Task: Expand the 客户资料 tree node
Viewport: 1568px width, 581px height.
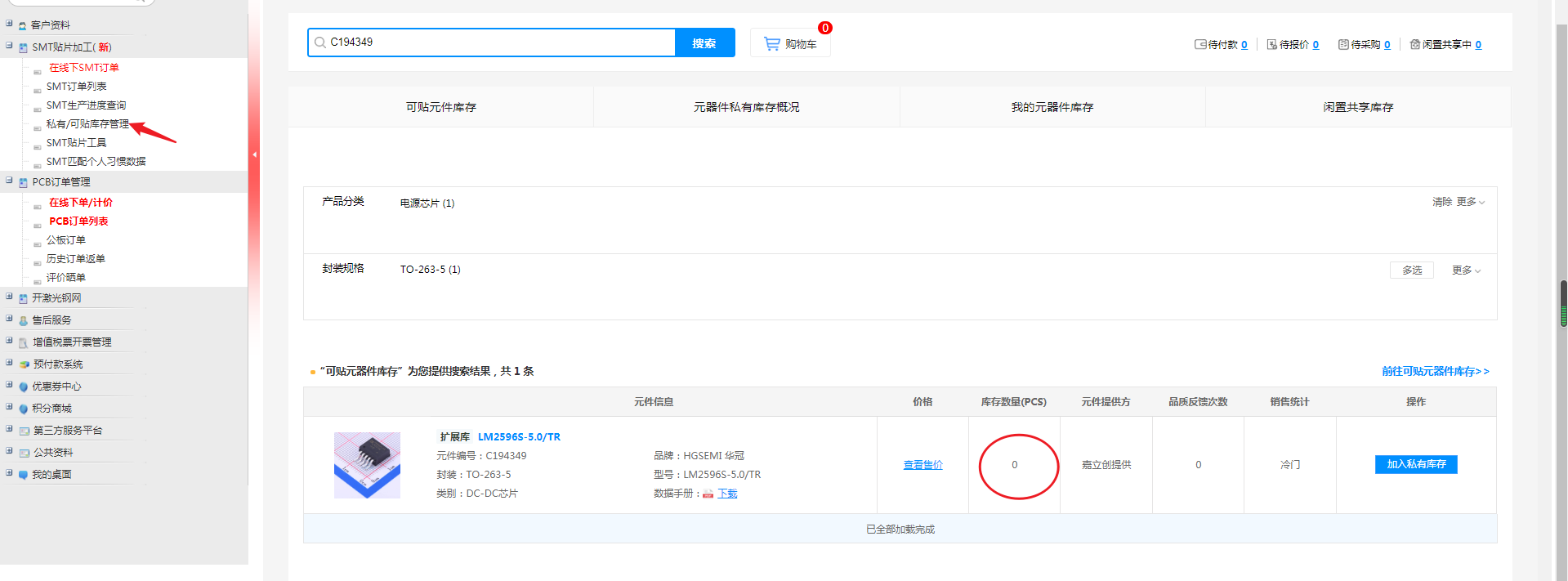Action: (x=9, y=24)
